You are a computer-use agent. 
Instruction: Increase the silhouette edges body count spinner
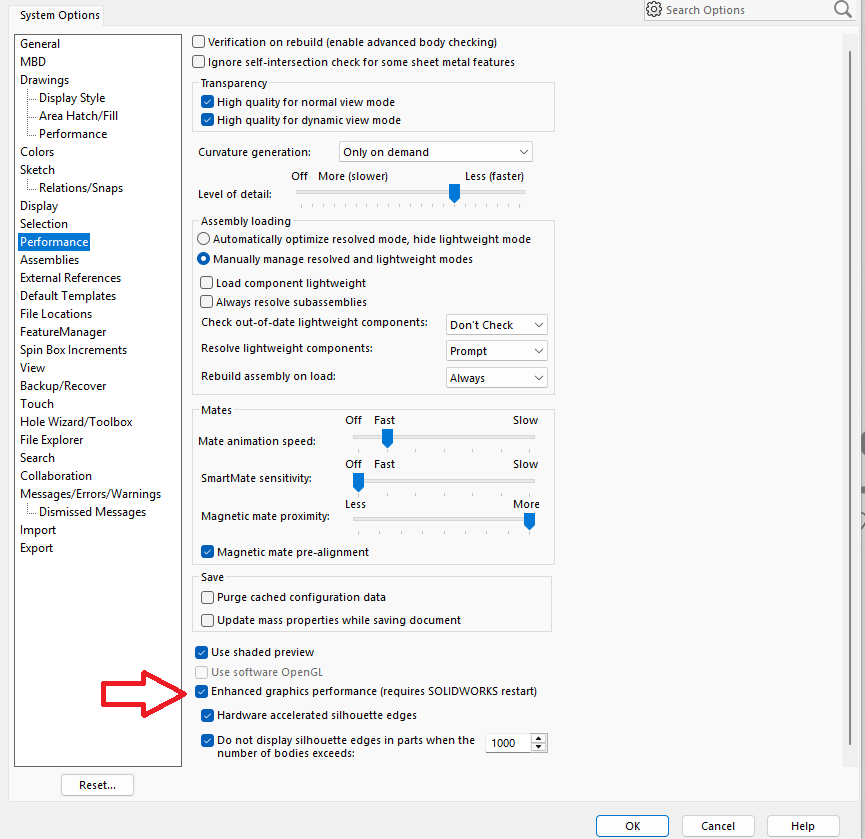[539, 738]
